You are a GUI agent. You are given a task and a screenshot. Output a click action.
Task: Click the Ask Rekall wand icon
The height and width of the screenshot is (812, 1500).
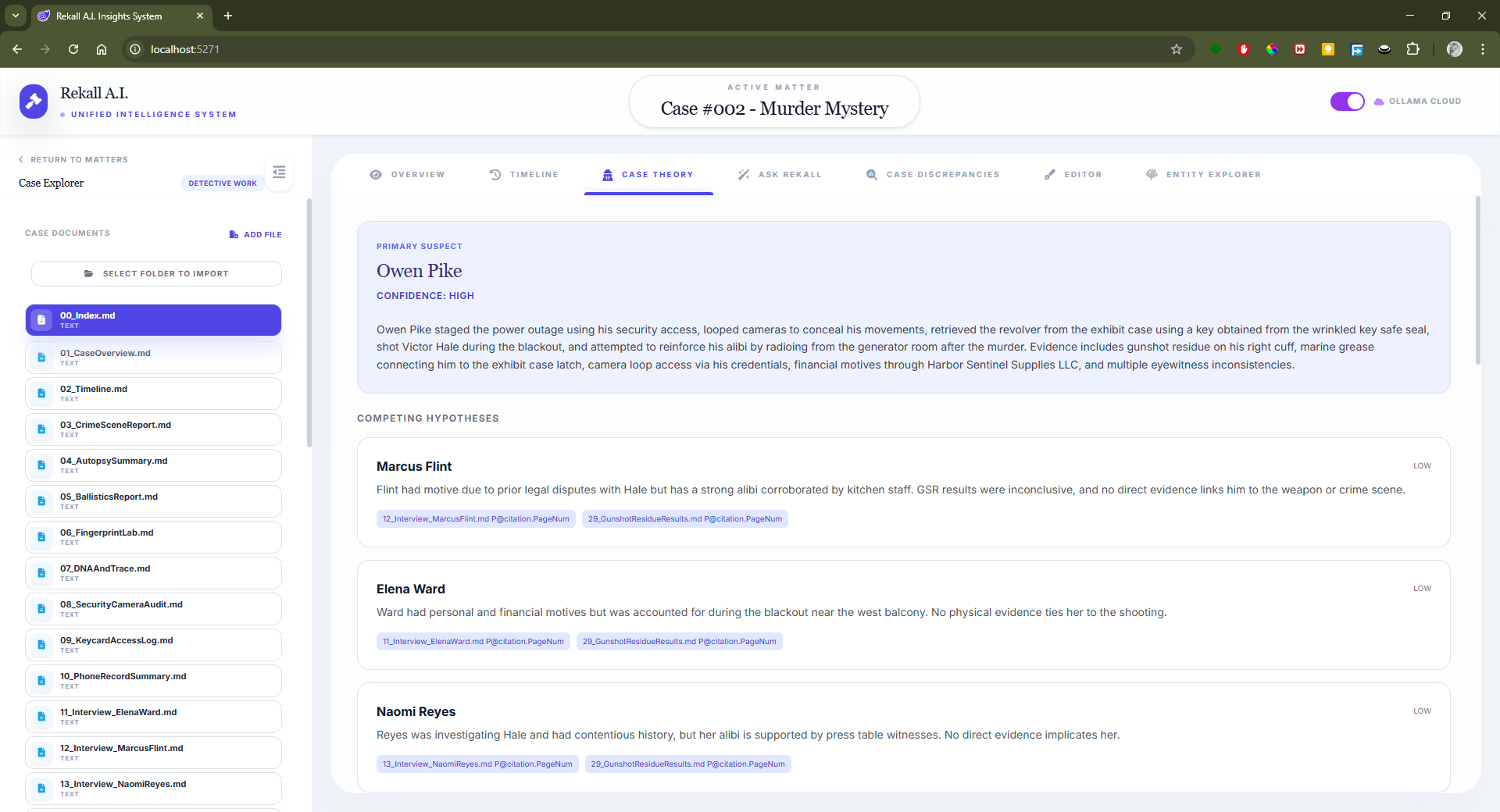tap(744, 175)
